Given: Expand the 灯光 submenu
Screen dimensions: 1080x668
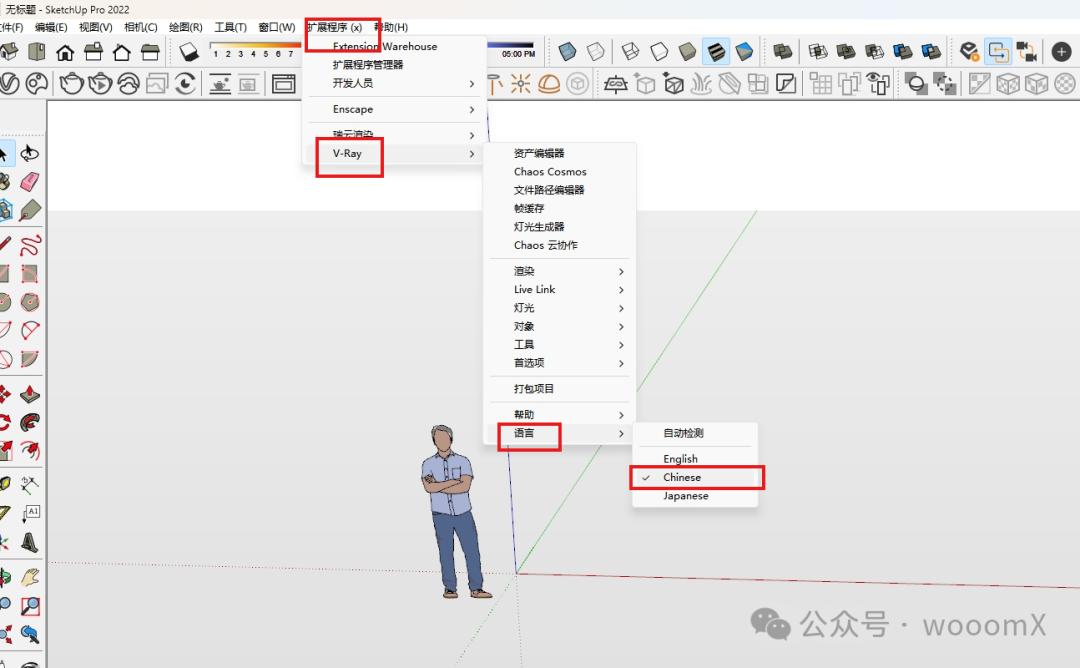Looking at the screenshot, I should click(560, 308).
